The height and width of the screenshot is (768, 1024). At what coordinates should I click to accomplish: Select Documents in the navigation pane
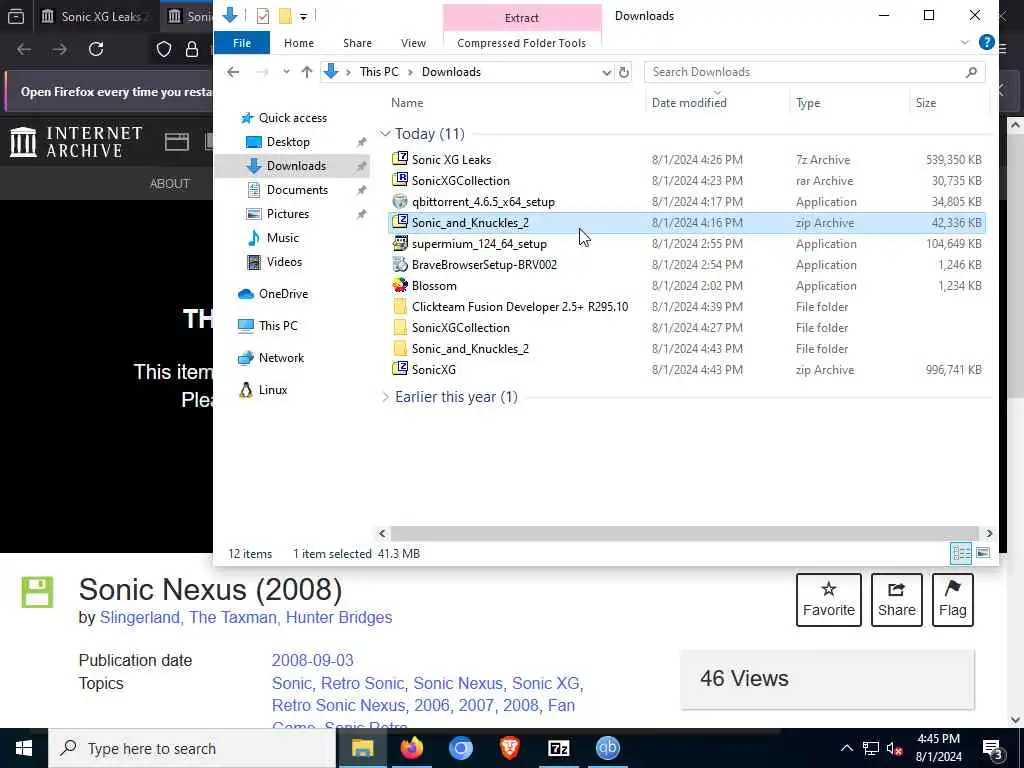click(296, 189)
